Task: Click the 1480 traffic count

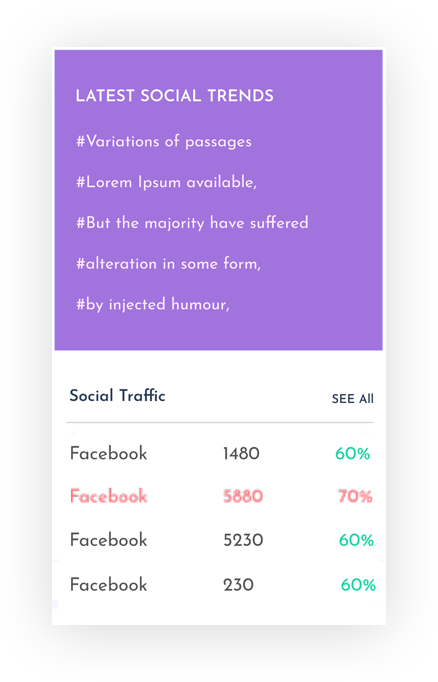Action: (241, 454)
